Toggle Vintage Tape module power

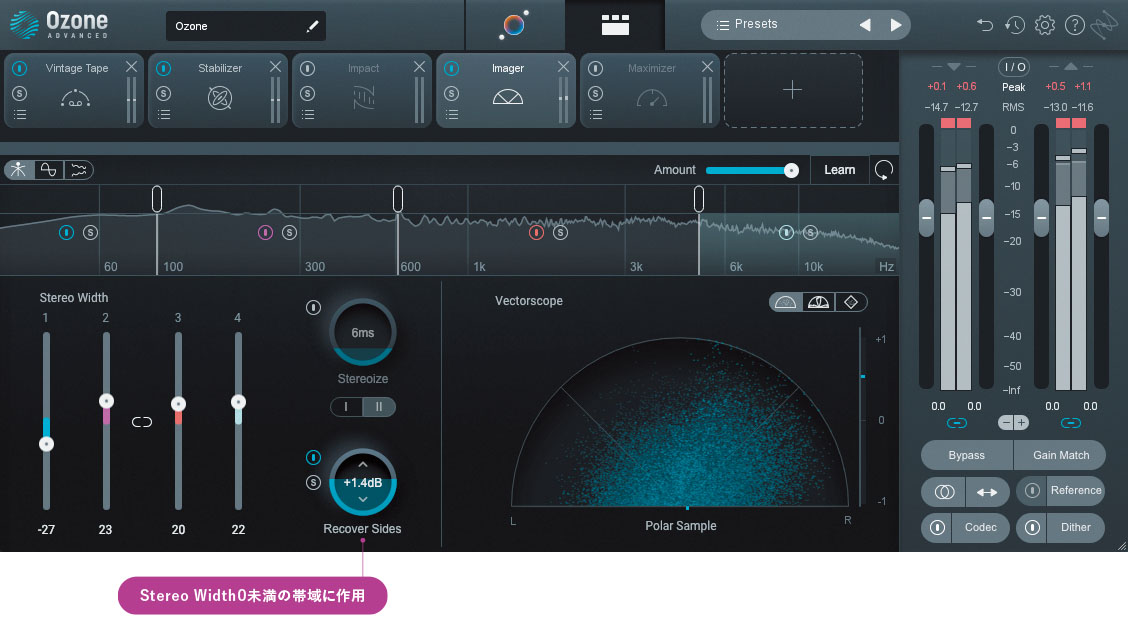coord(19,68)
